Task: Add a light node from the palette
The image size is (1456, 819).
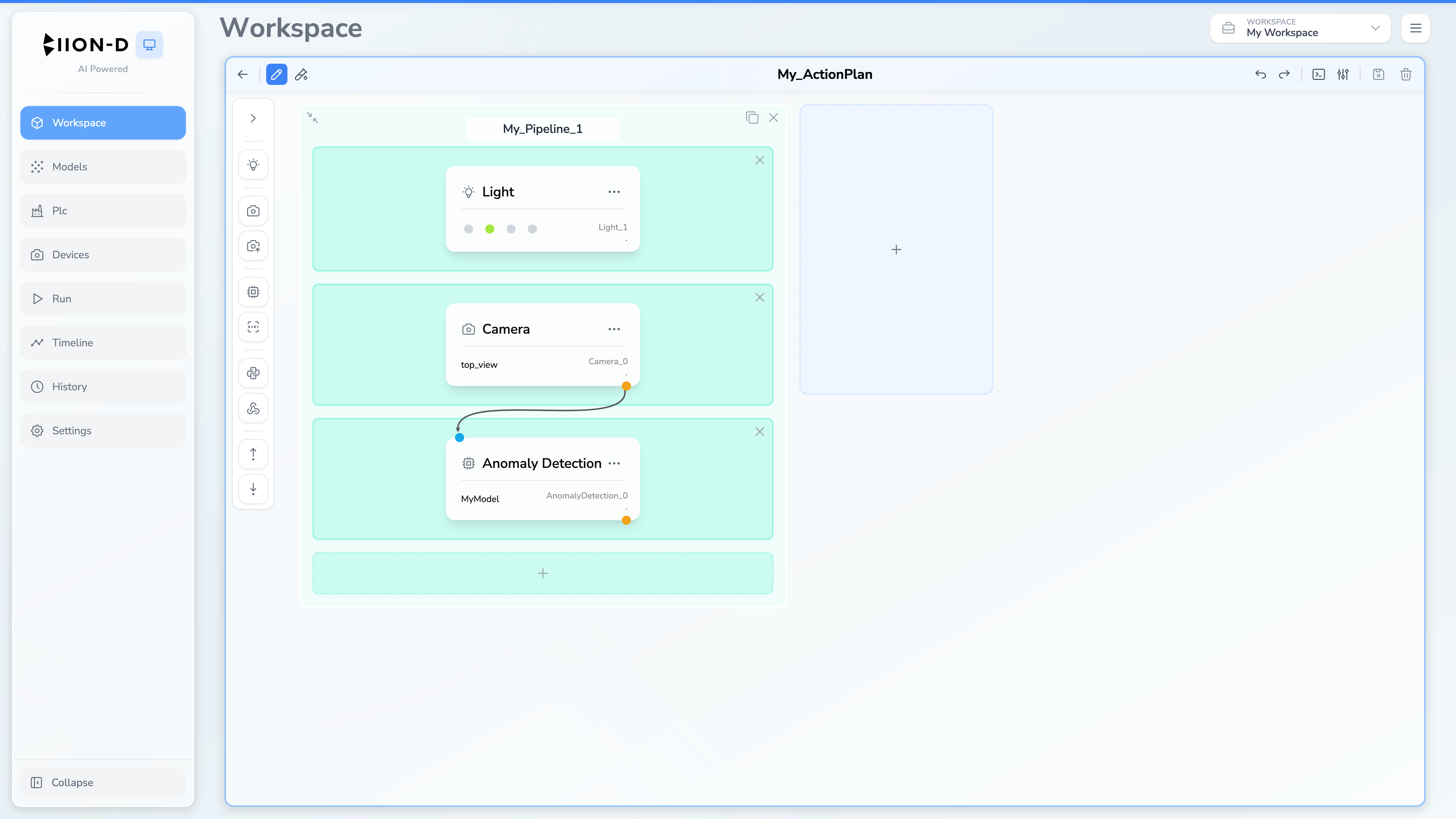Action: click(x=253, y=165)
